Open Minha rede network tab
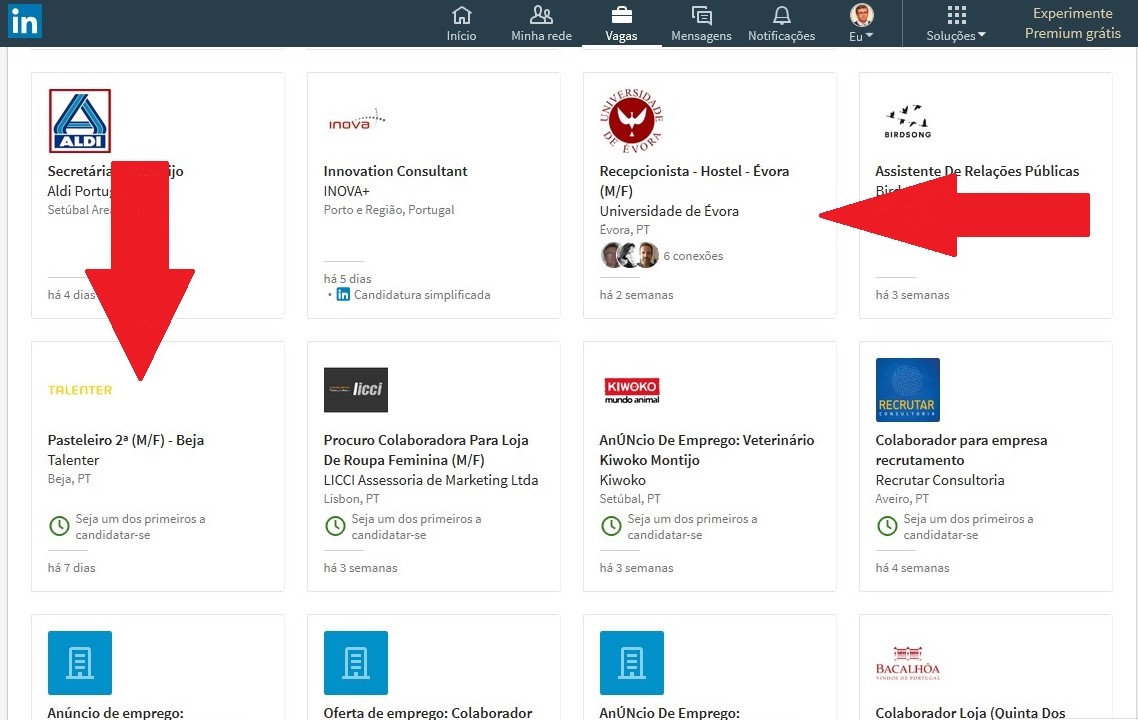1138x720 pixels. [541, 24]
